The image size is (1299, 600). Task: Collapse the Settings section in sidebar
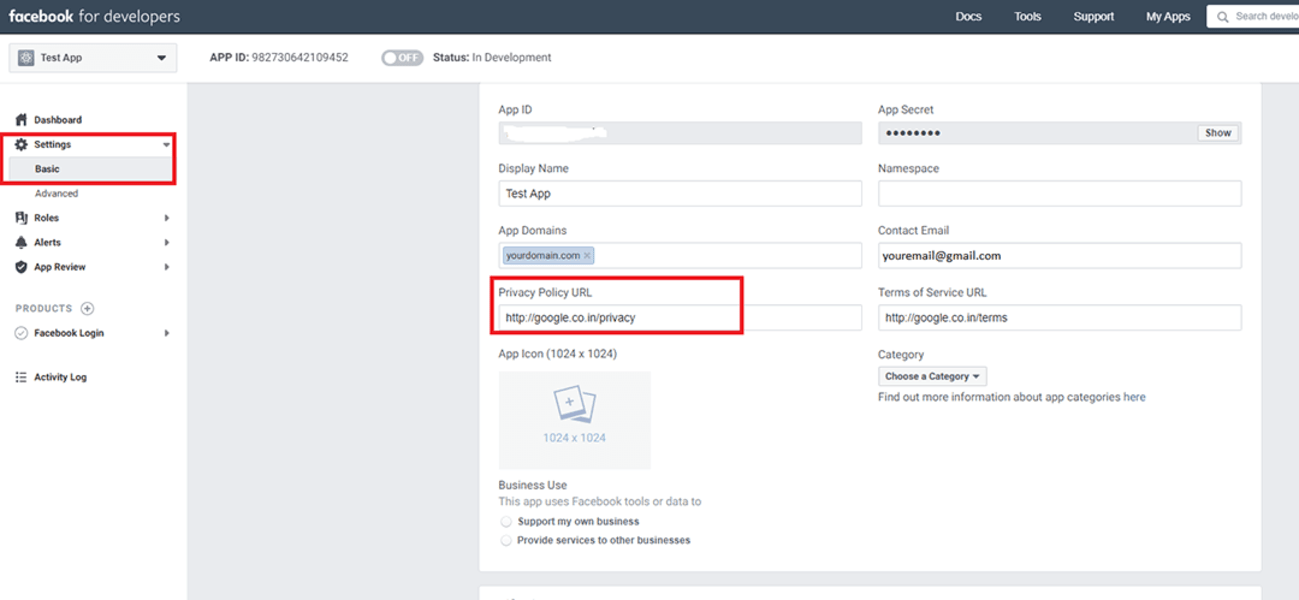click(x=165, y=143)
